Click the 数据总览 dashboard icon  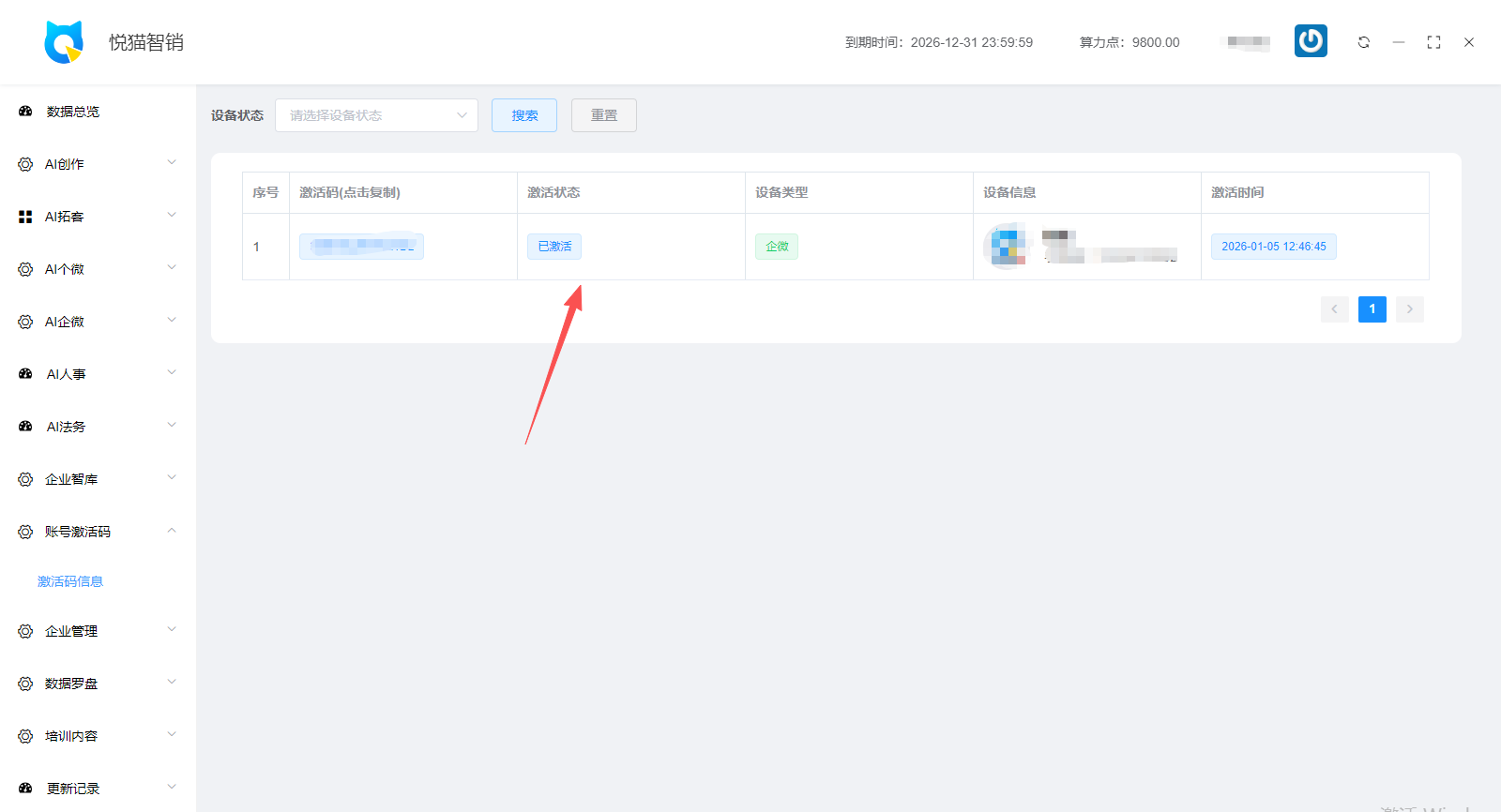[25, 112]
